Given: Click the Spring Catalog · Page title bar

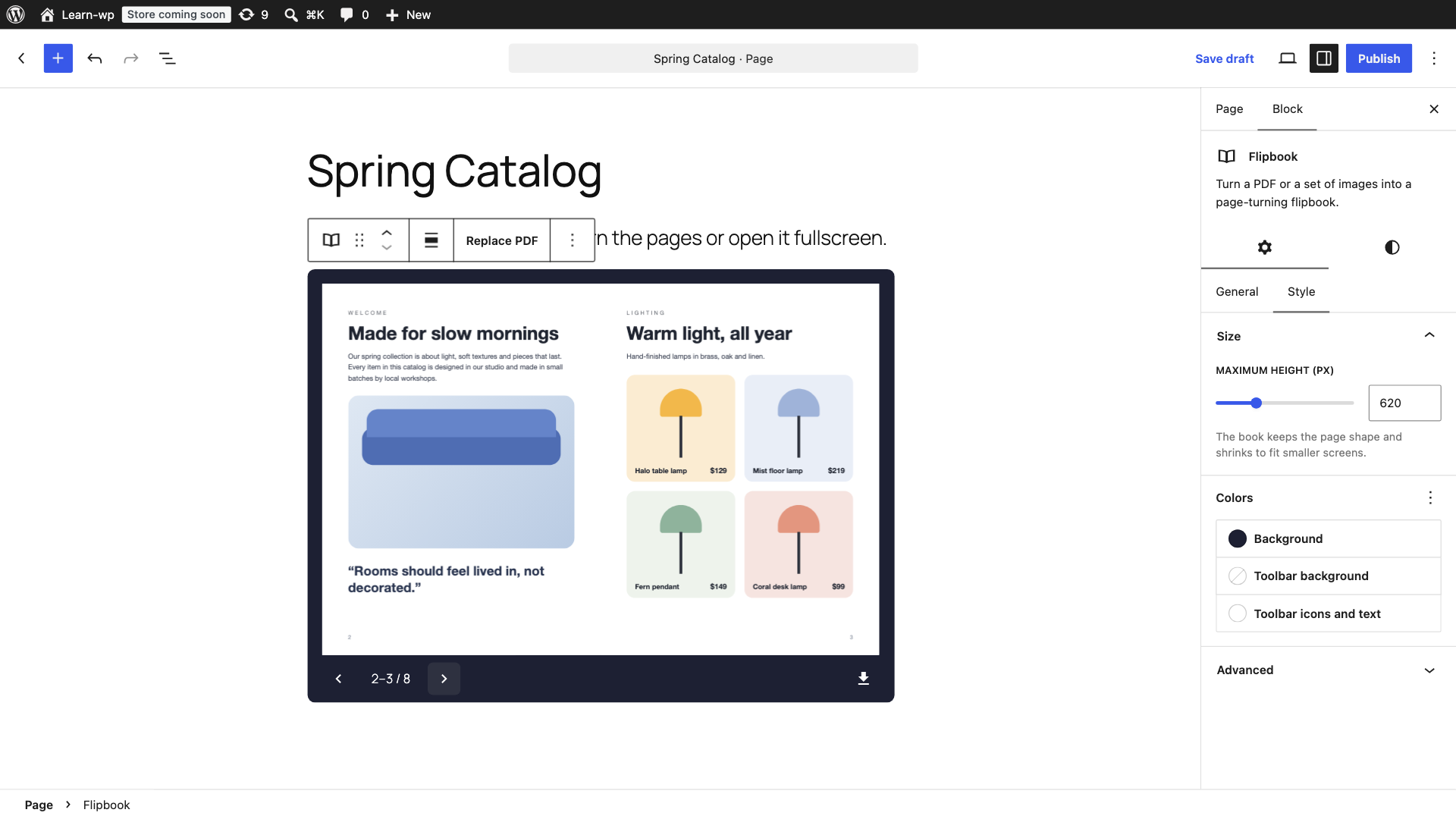Looking at the screenshot, I should (x=713, y=58).
